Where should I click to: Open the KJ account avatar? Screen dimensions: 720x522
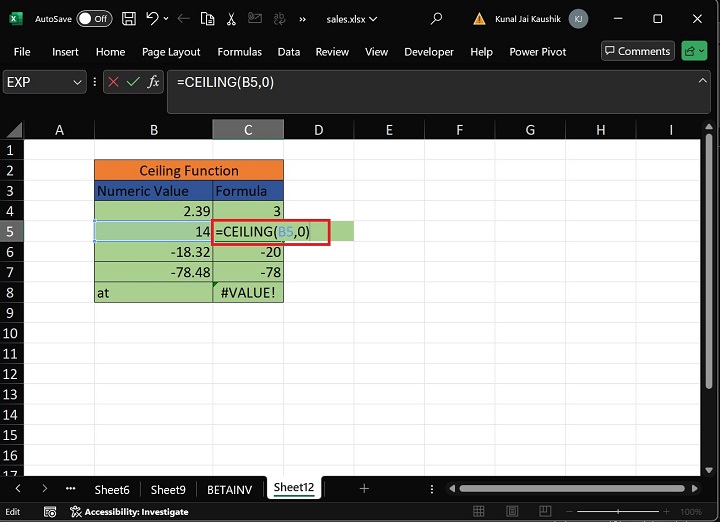tap(578, 19)
